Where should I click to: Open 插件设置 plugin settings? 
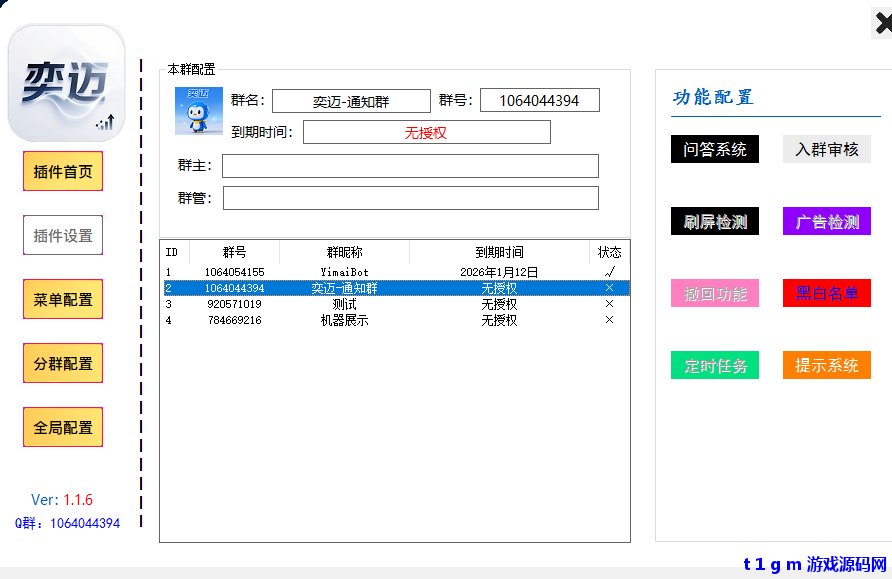coord(62,235)
